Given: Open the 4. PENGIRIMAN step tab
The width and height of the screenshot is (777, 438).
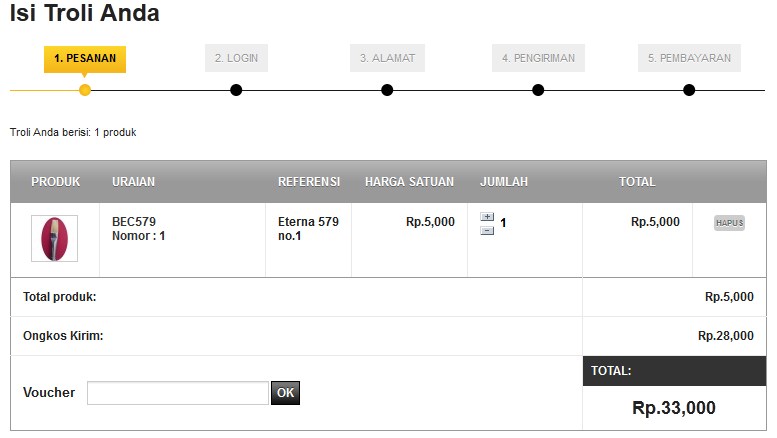Looking at the screenshot, I should 538,58.
